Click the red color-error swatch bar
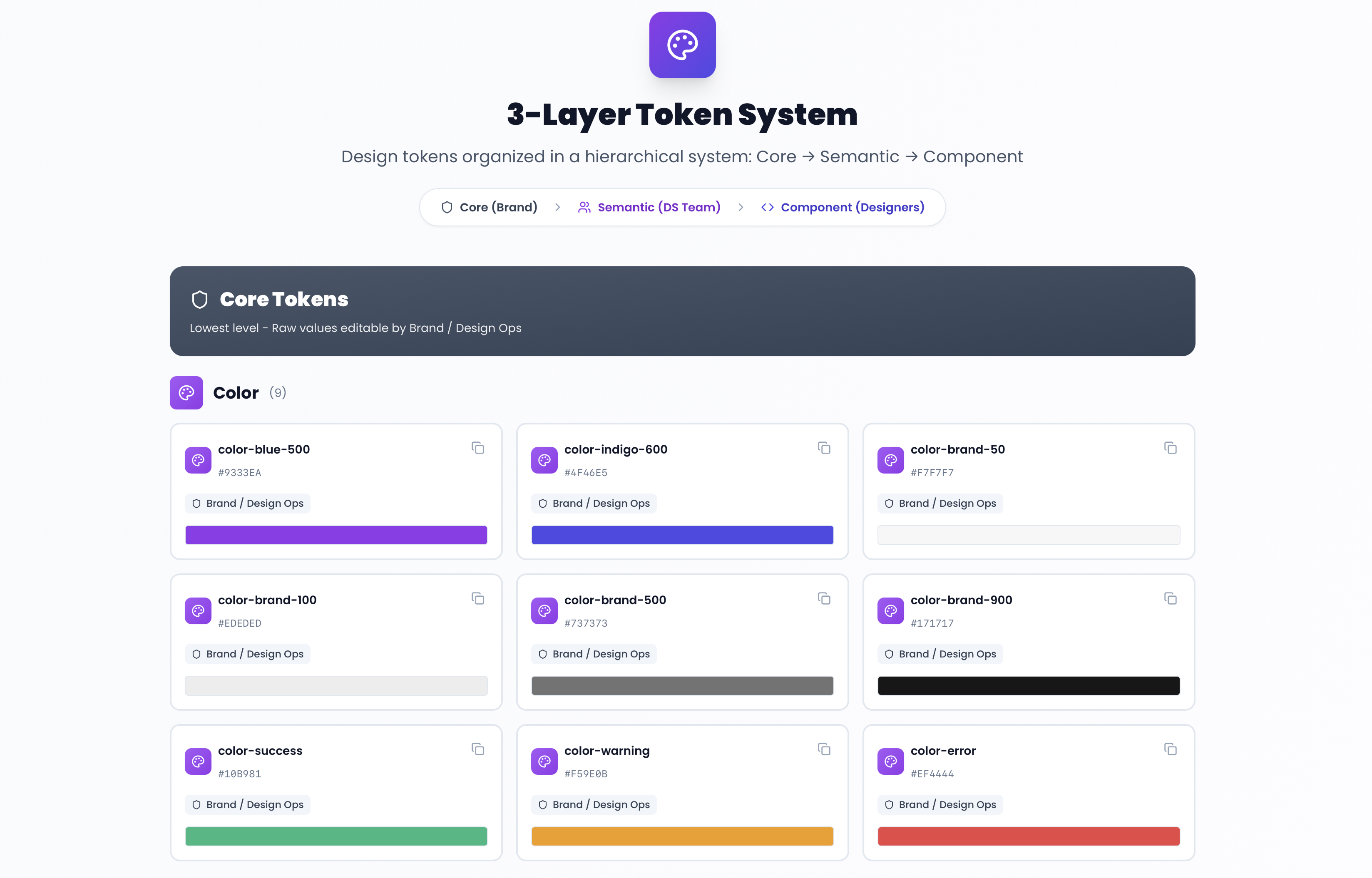1372x878 pixels. click(x=1028, y=836)
